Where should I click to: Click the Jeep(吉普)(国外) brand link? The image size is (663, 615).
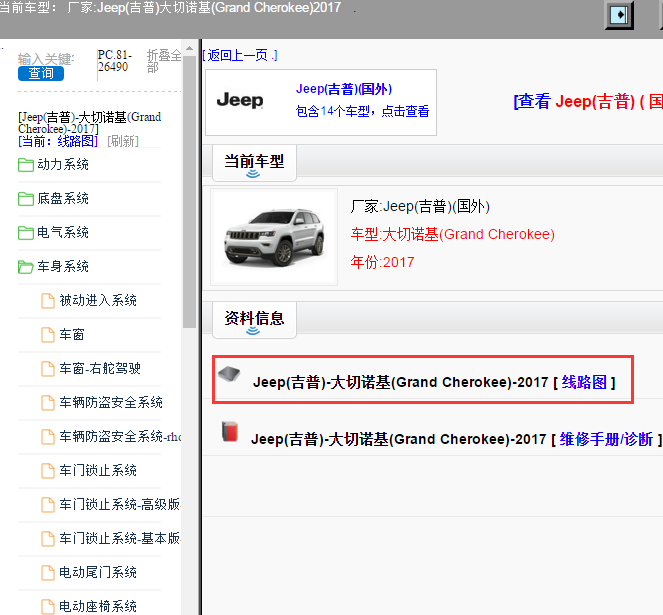click(344, 89)
